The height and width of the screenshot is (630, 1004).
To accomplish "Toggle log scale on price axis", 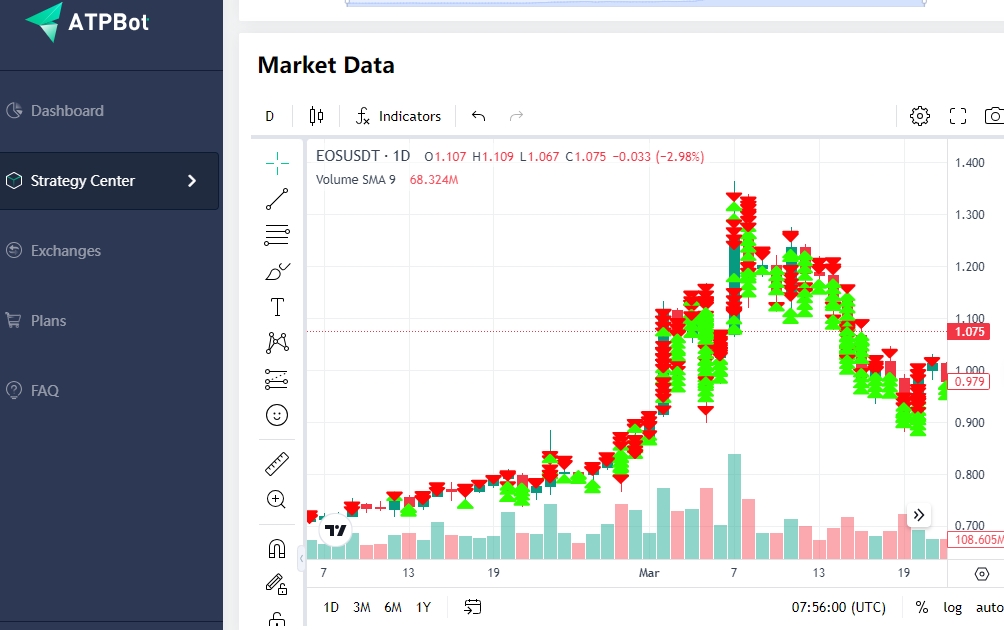I will [x=952, y=607].
